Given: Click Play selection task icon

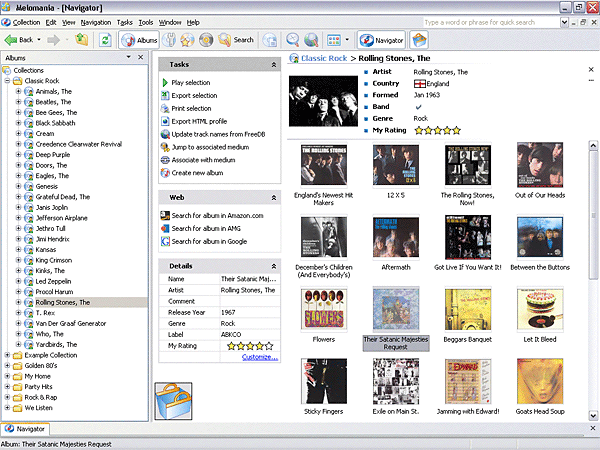Looking at the screenshot, I should tap(165, 83).
